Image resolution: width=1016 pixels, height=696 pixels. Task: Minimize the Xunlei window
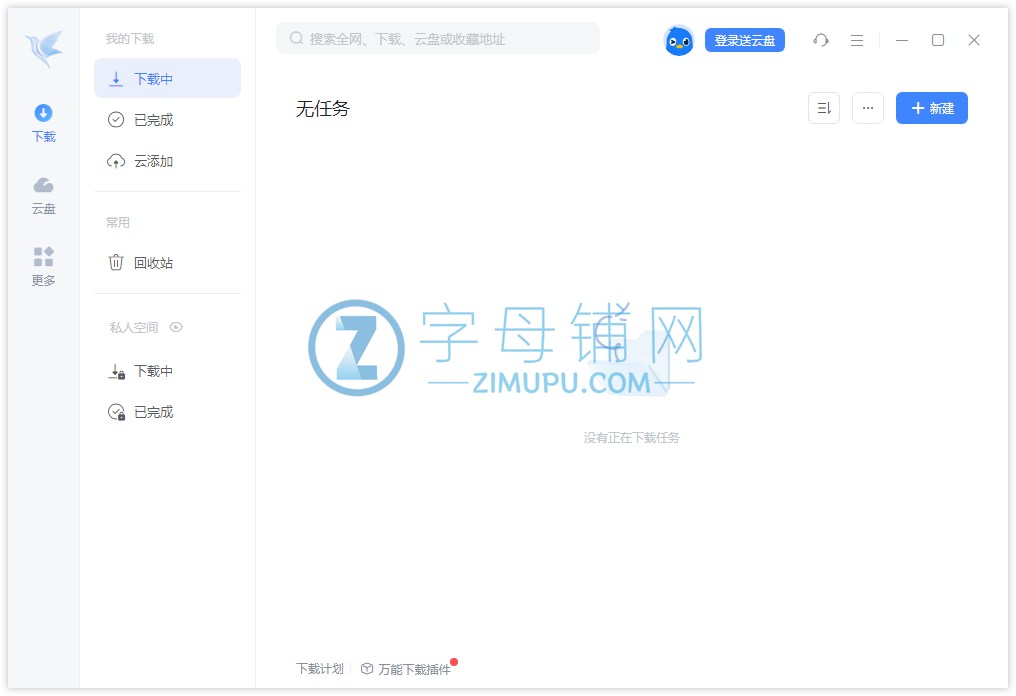[902, 40]
